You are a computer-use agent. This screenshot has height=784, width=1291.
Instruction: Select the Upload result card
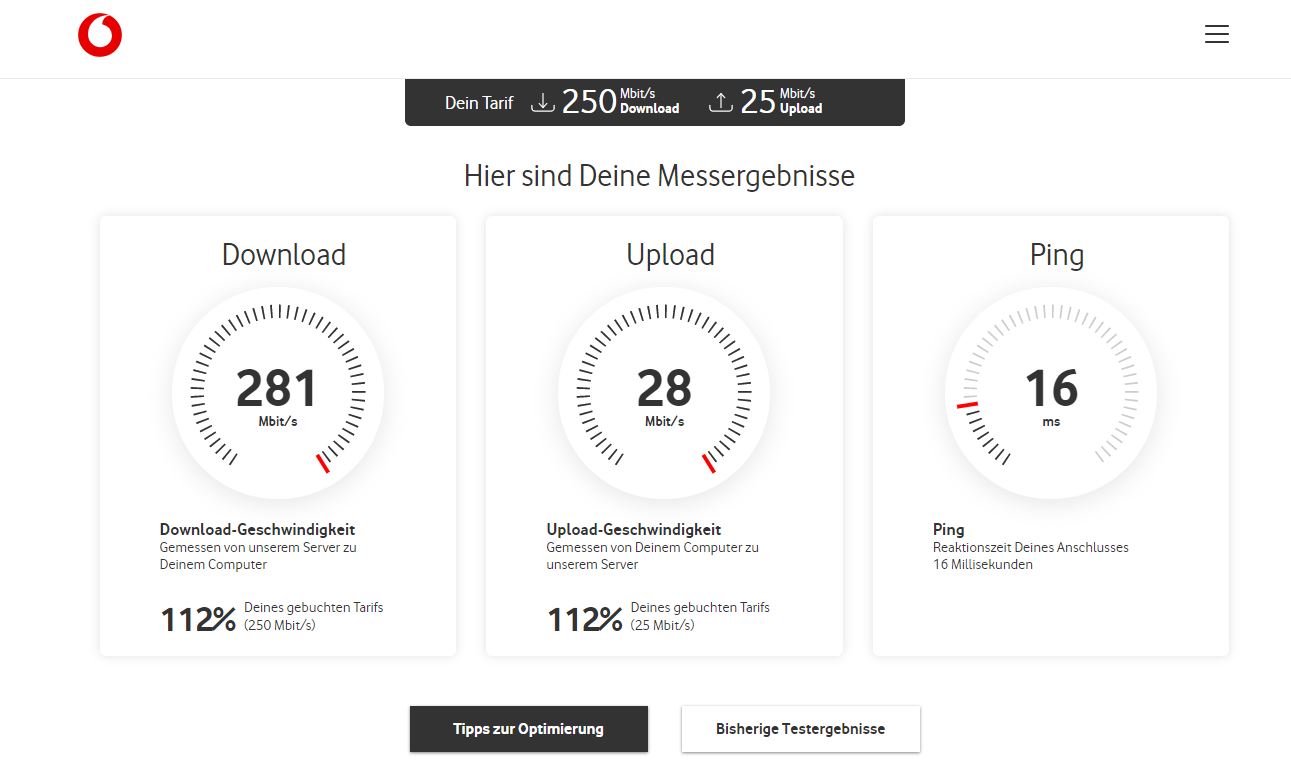pos(663,435)
